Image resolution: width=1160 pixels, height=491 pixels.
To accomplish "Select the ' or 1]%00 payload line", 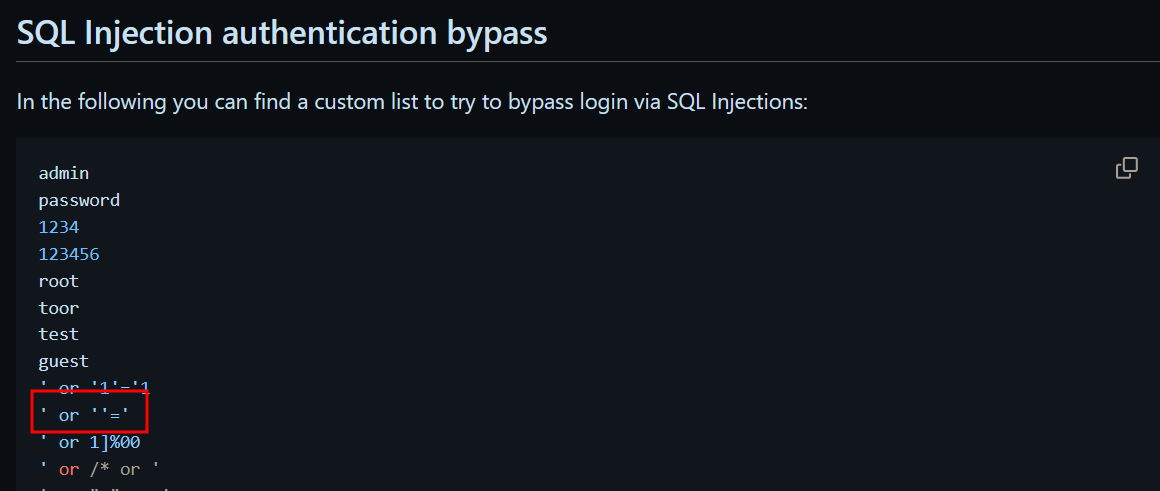I will (x=89, y=442).
